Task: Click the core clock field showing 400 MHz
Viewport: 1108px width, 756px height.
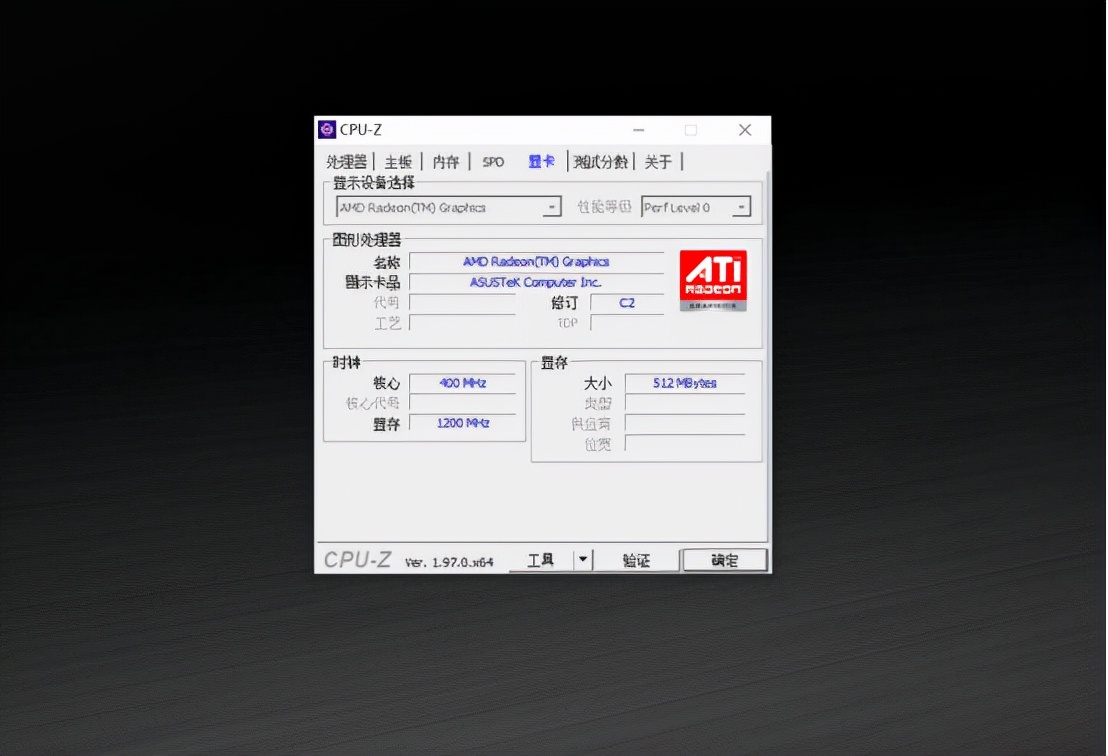Action: pyautogui.click(x=462, y=382)
